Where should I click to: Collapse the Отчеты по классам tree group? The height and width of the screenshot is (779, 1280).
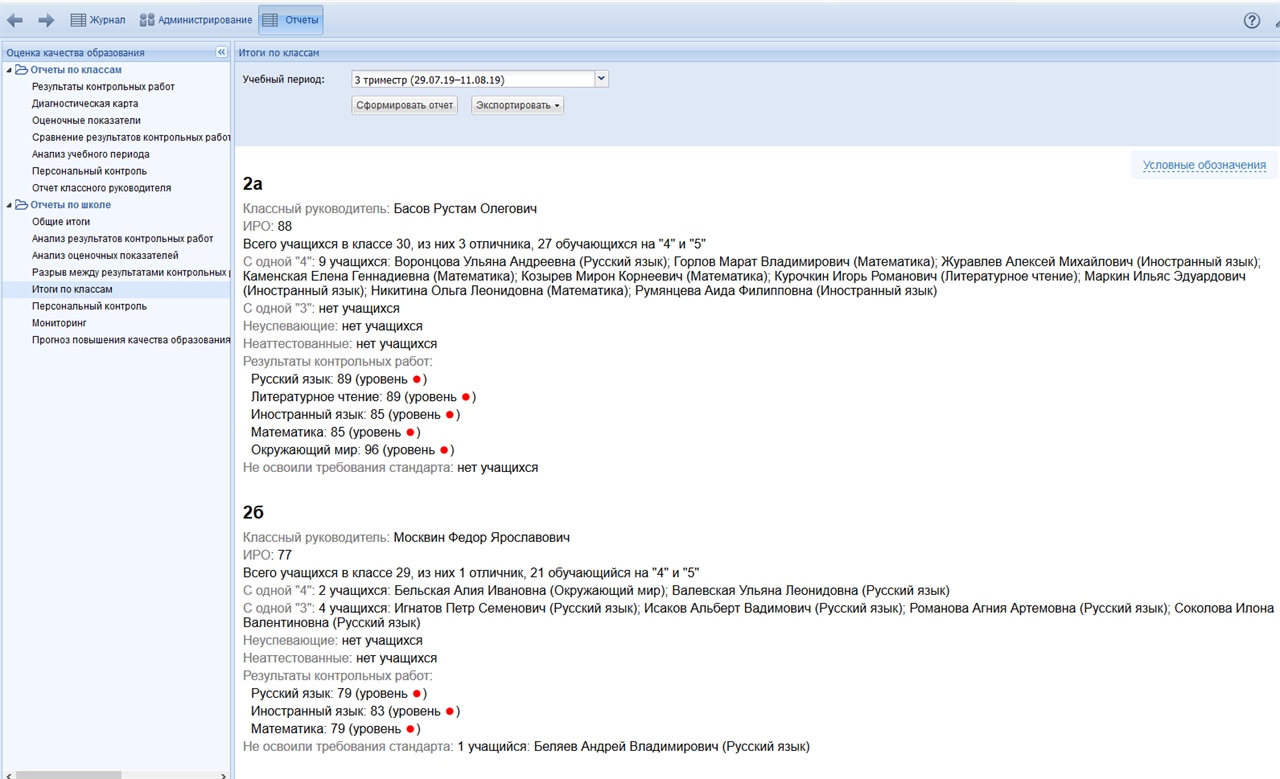click(x=9, y=70)
